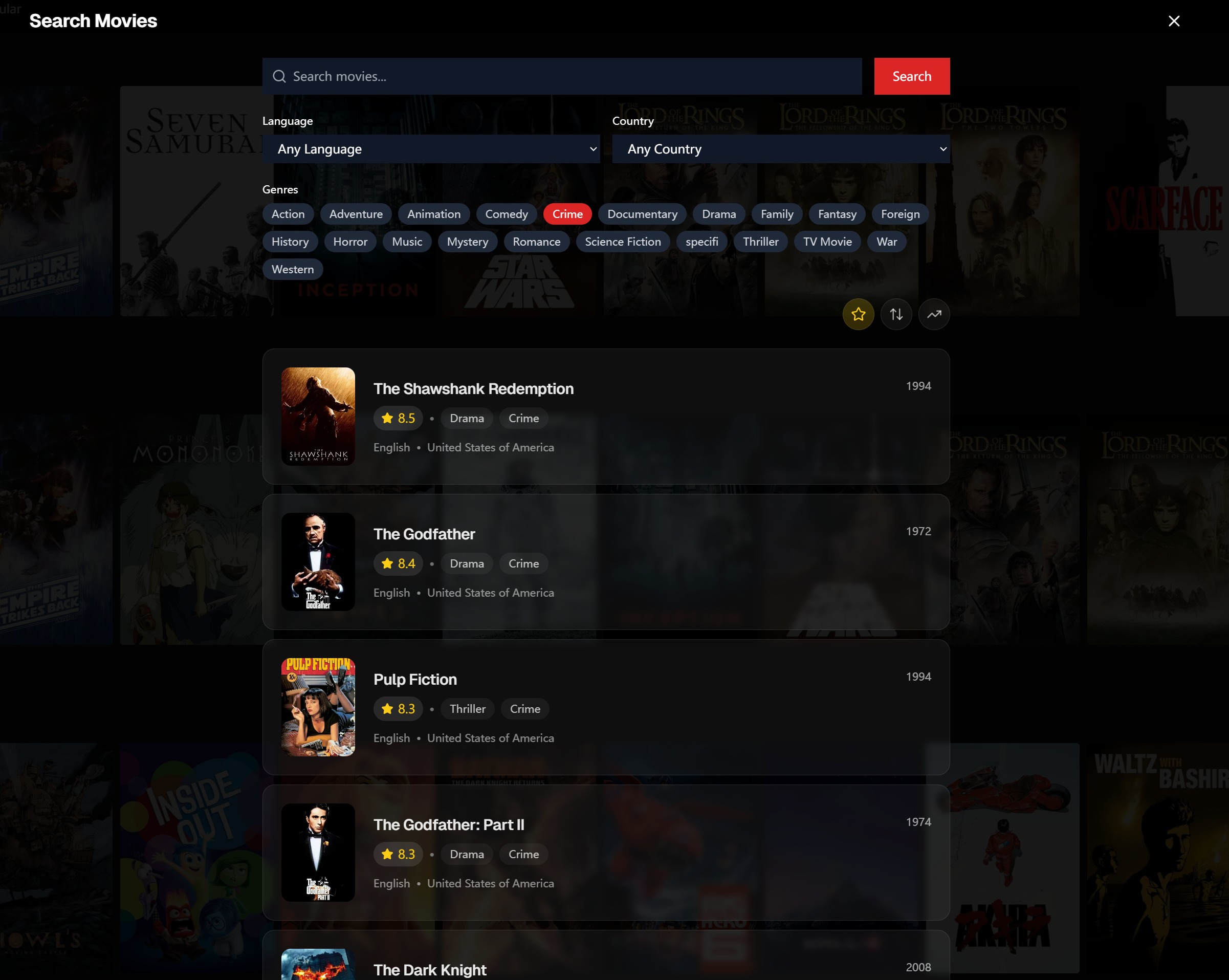This screenshot has width=1229, height=980.
Task: Open The Shawshank Redemption poster thumbnail
Action: point(318,416)
